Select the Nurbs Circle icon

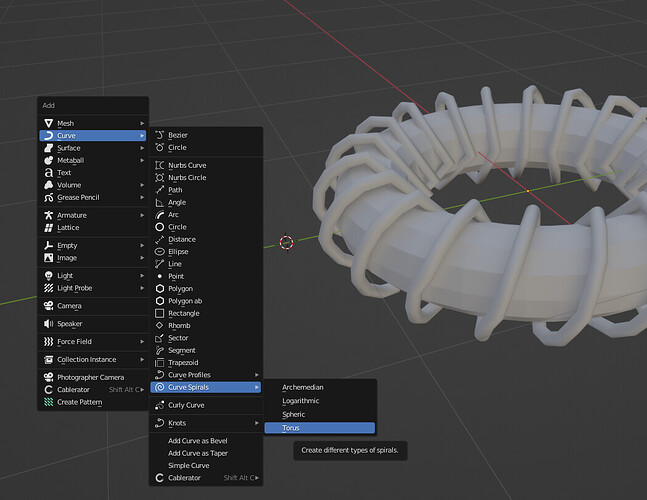coord(159,177)
